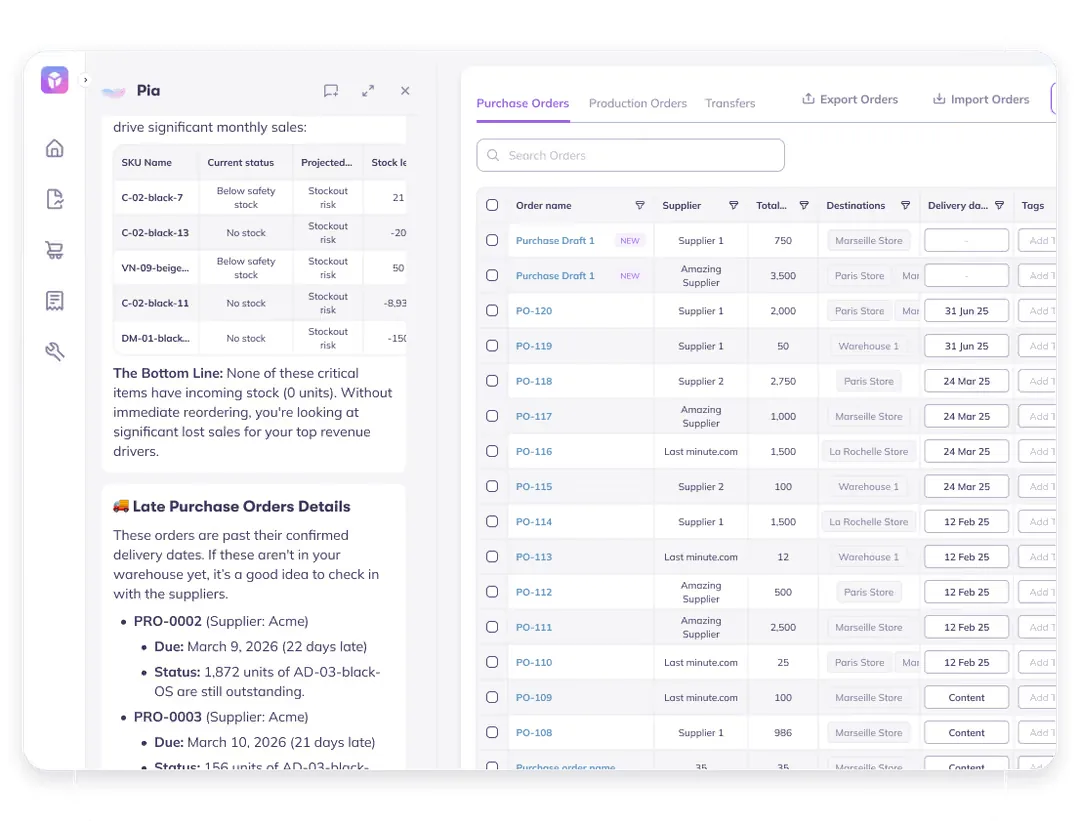Click the Import Orders button
Screen dimensions: 1080x821
pyautogui.click(x=981, y=99)
